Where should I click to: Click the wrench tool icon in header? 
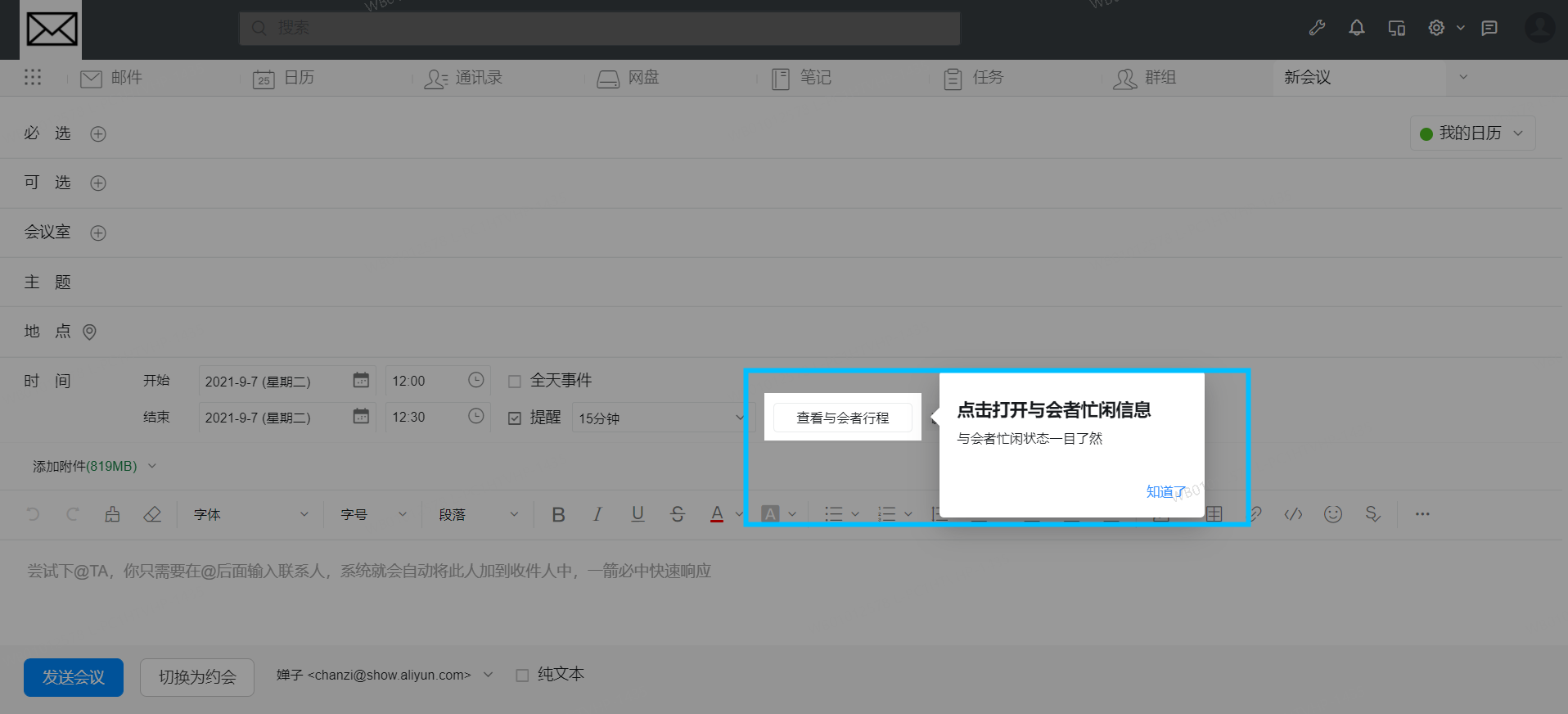[1317, 29]
